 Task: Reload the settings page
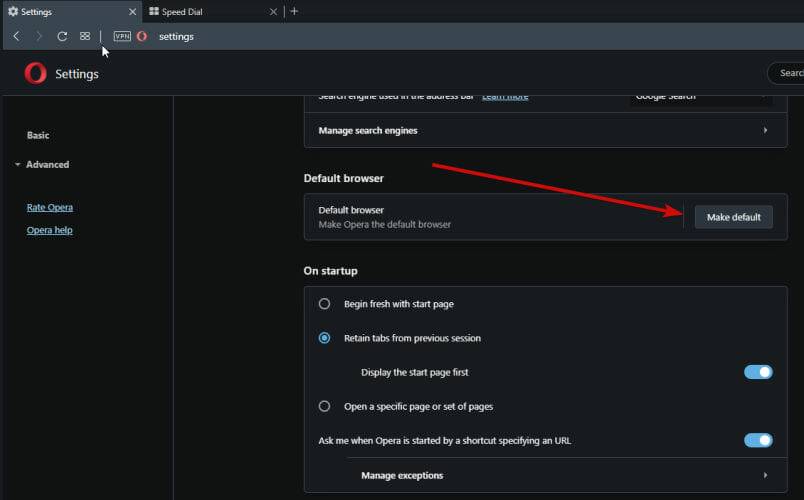[x=62, y=36]
